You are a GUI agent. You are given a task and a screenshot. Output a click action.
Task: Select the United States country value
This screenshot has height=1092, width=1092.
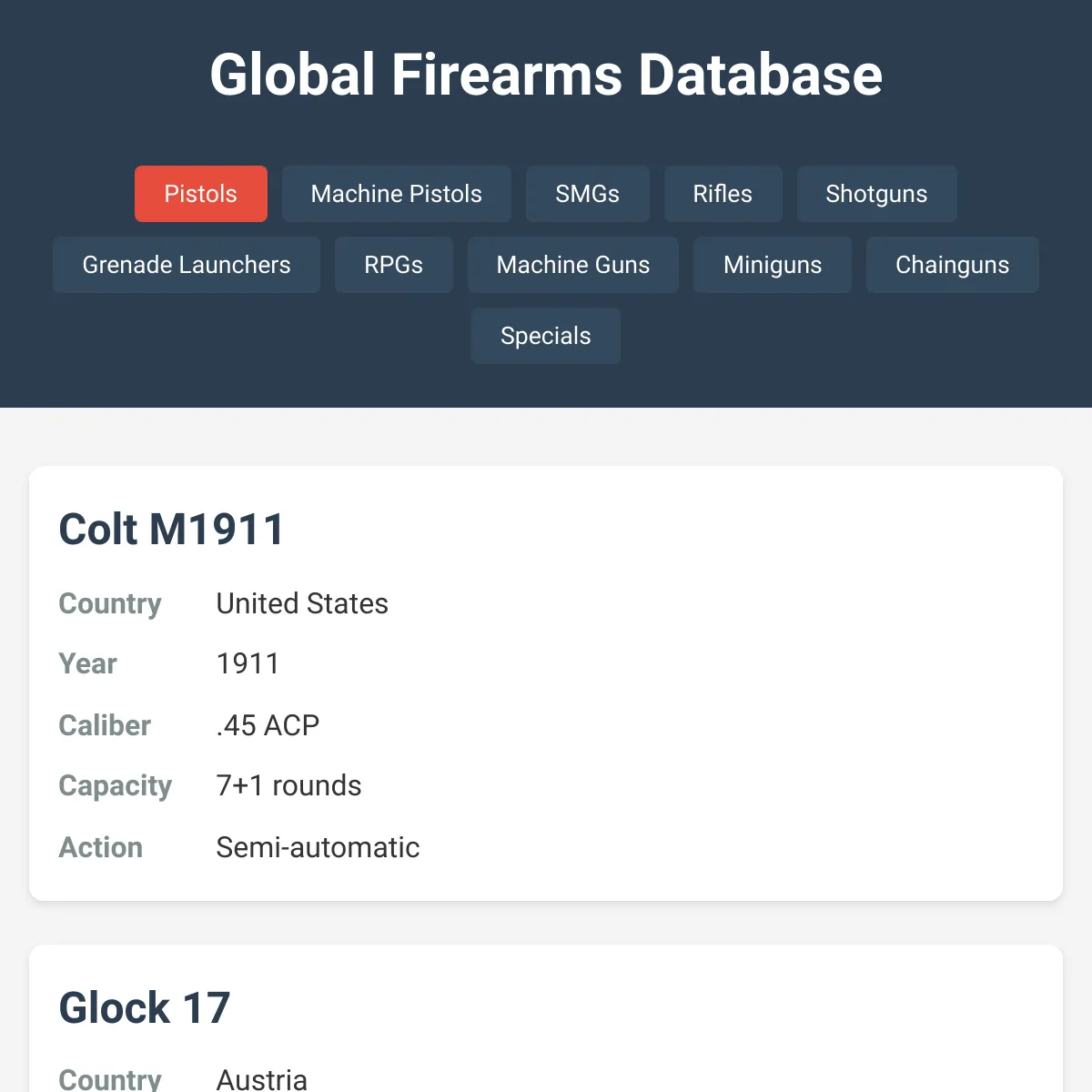[301, 603]
